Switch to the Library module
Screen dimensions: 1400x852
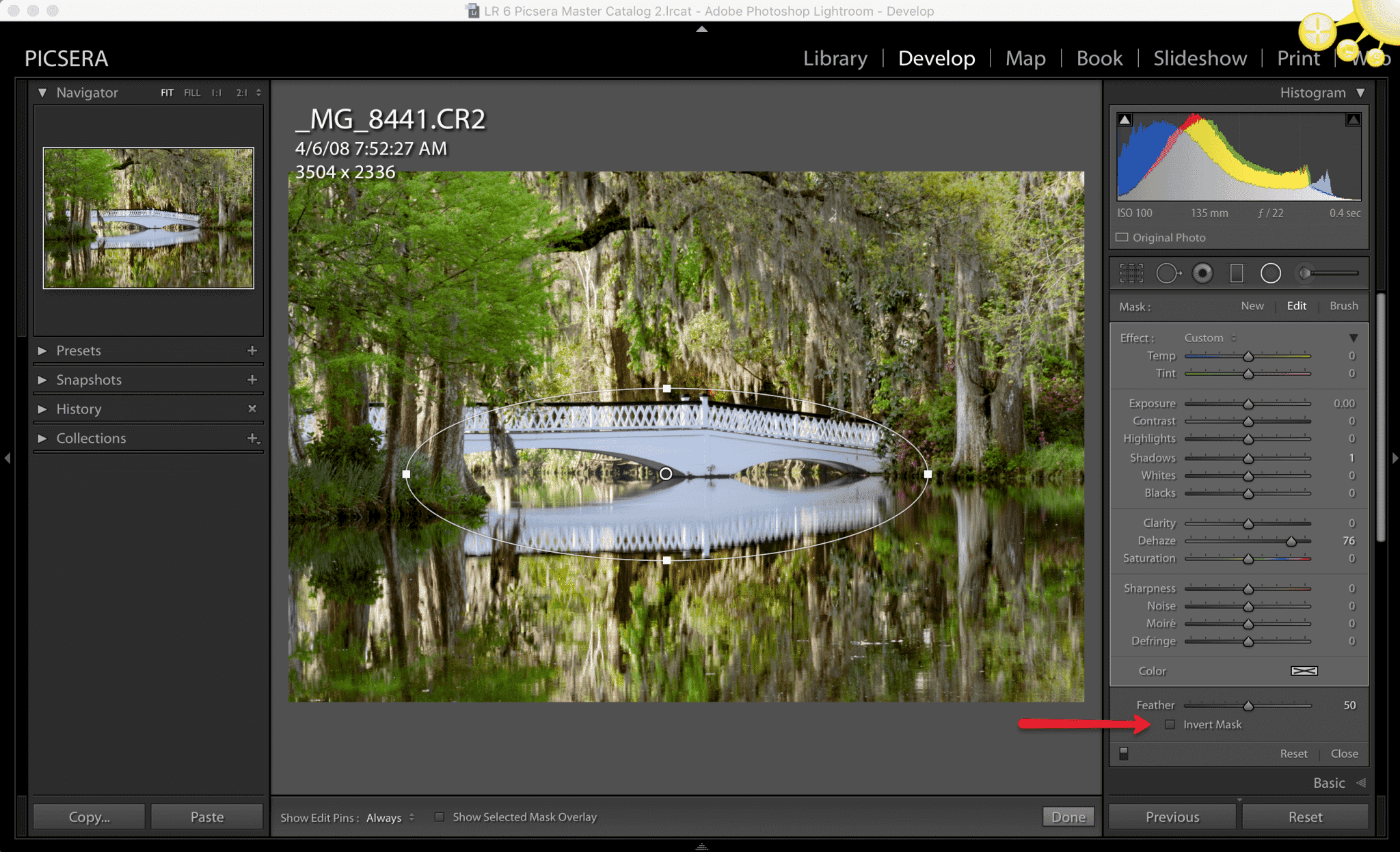(x=835, y=59)
